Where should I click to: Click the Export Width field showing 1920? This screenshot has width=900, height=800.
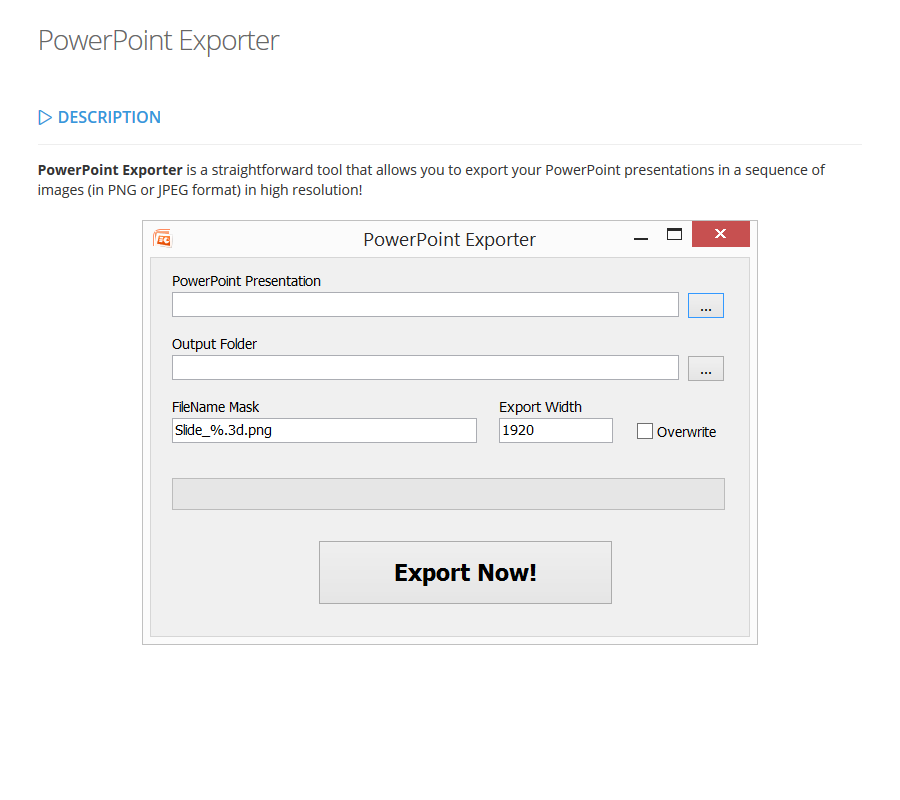[556, 430]
